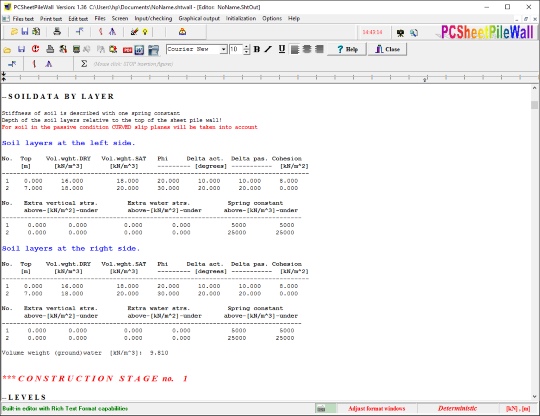Set paragraph alignment to left

tap(295, 49)
